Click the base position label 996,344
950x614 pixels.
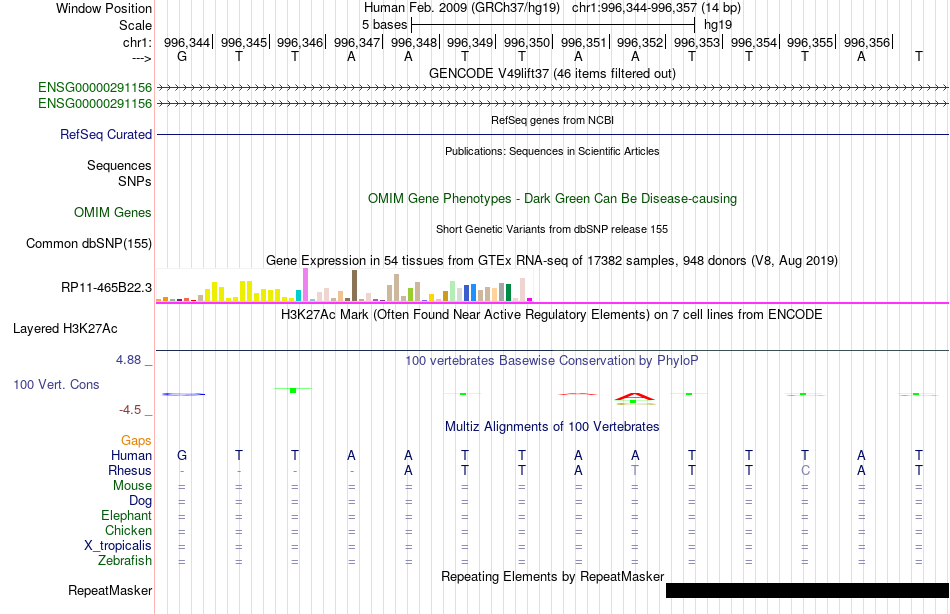point(187,42)
